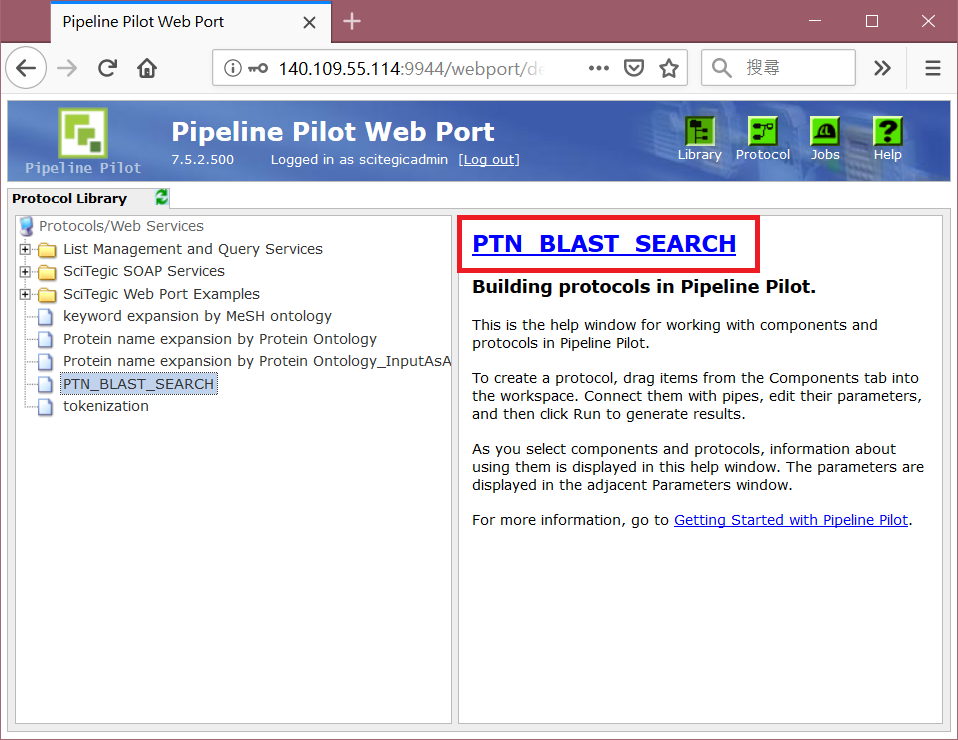Open PTN_BLAST_SEARCH heading link

point(604,243)
